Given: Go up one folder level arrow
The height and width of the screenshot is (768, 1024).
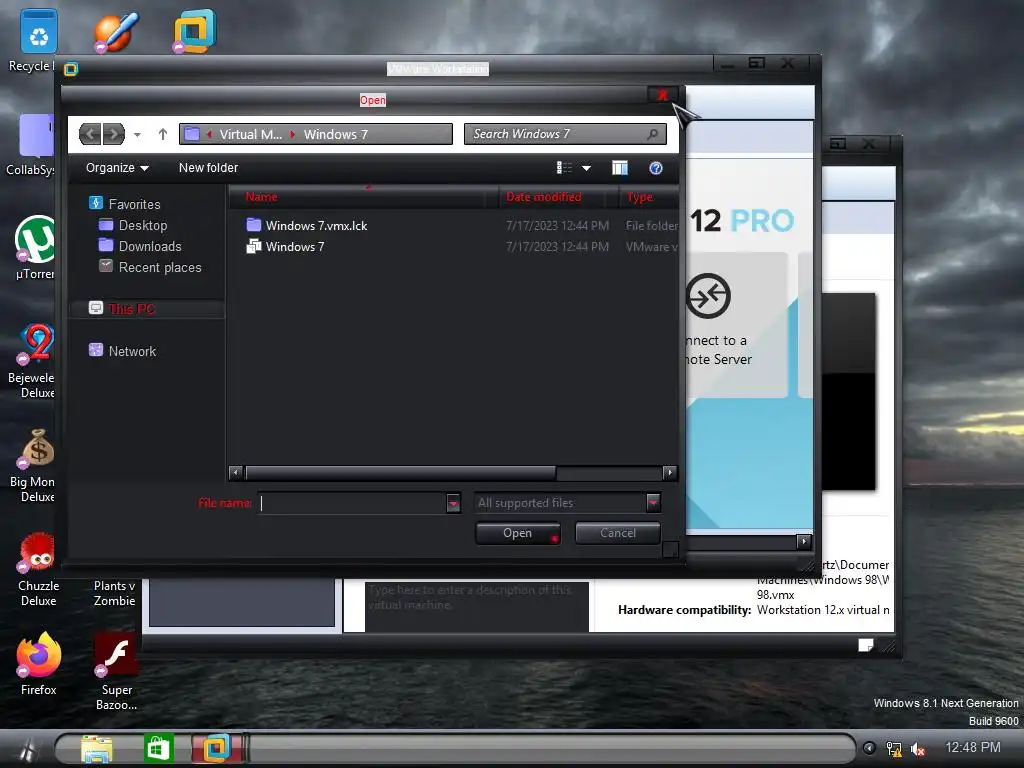Looking at the screenshot, I should coord(163,135).
